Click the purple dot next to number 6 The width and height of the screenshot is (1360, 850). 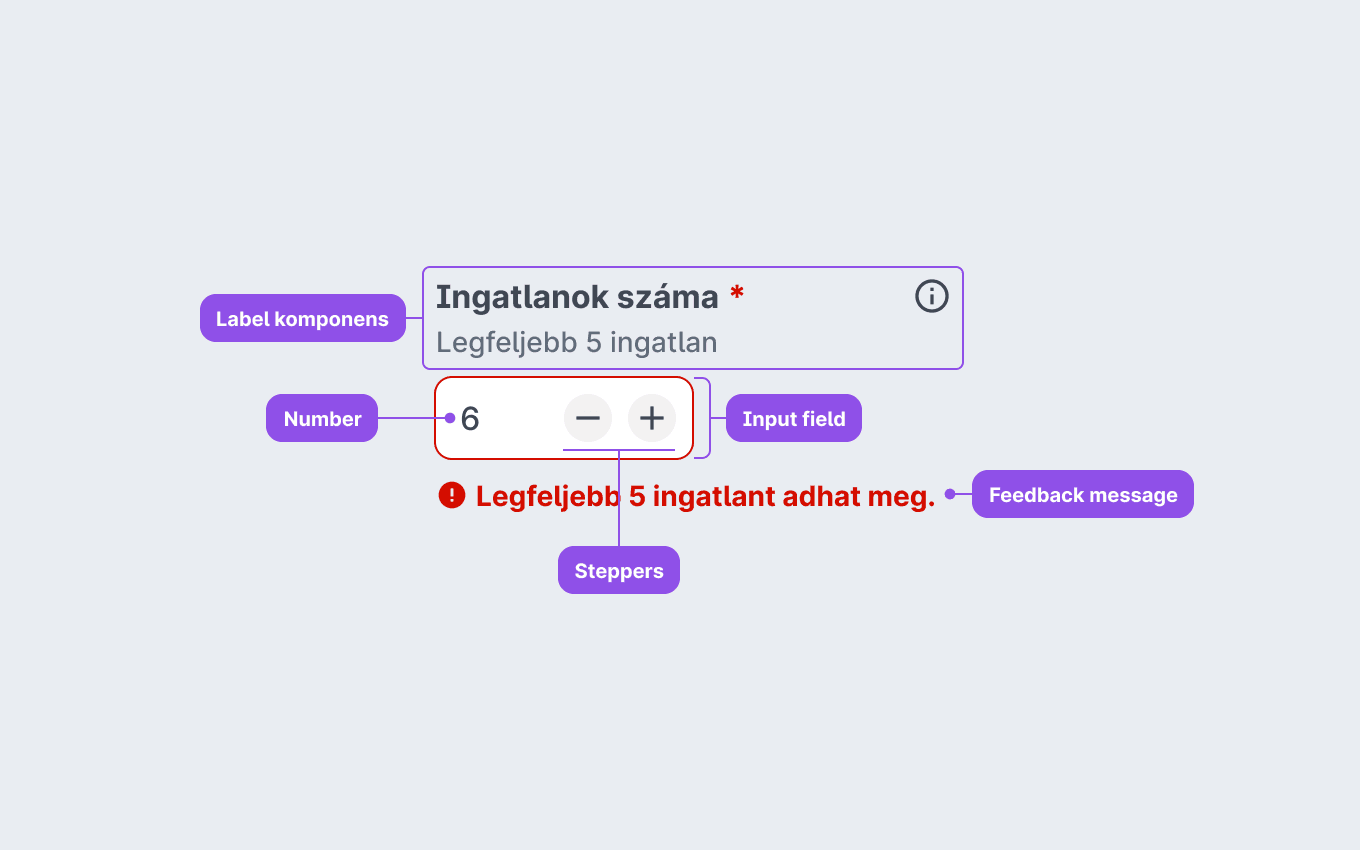450,418
